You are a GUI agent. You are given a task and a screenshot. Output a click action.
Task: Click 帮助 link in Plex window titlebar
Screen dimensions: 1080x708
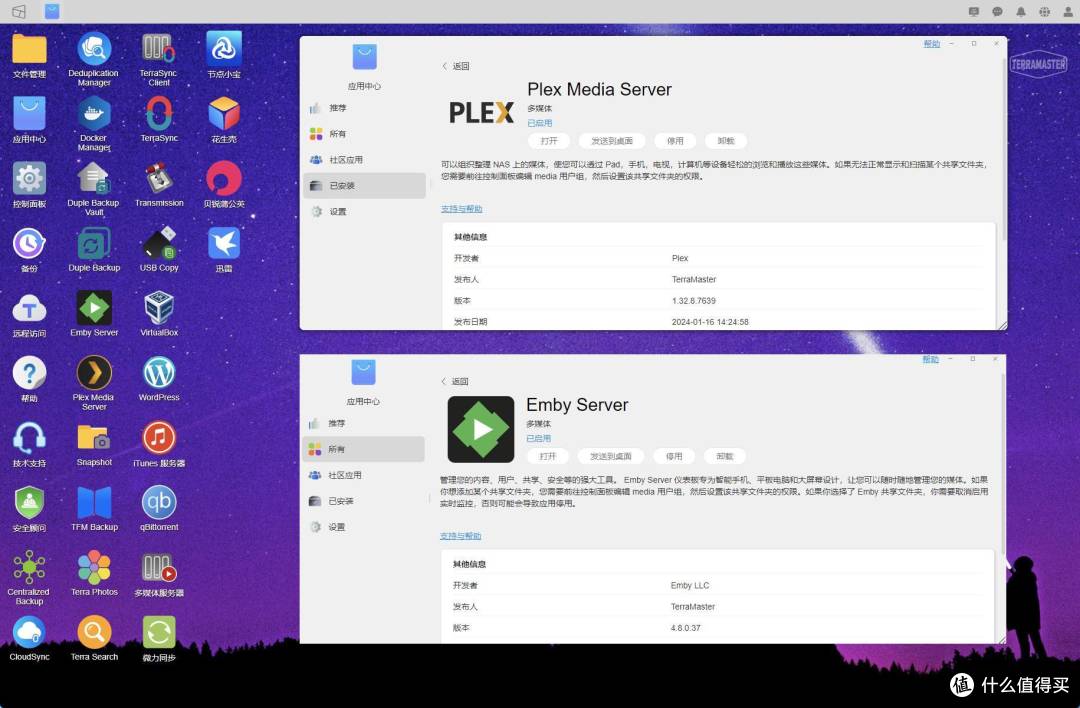pyautogui.click(x=931, y=43)
